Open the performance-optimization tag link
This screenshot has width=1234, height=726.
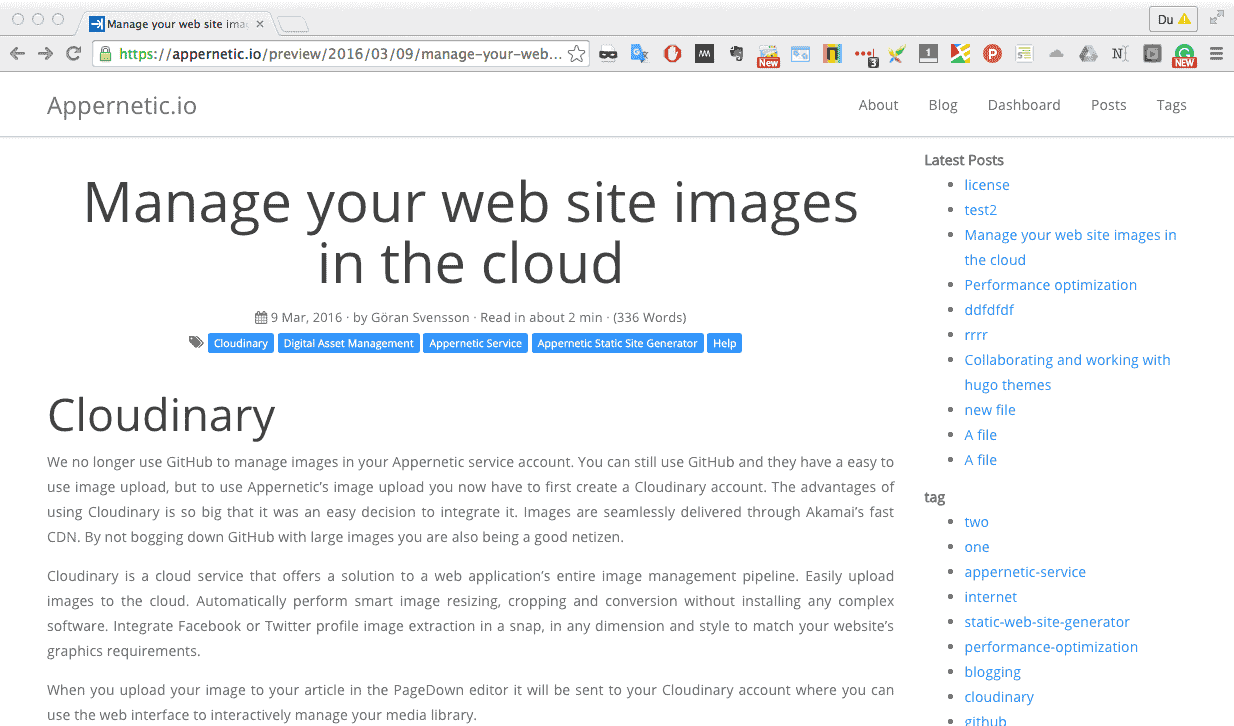pyautogui.click(x=1051, y=647)
